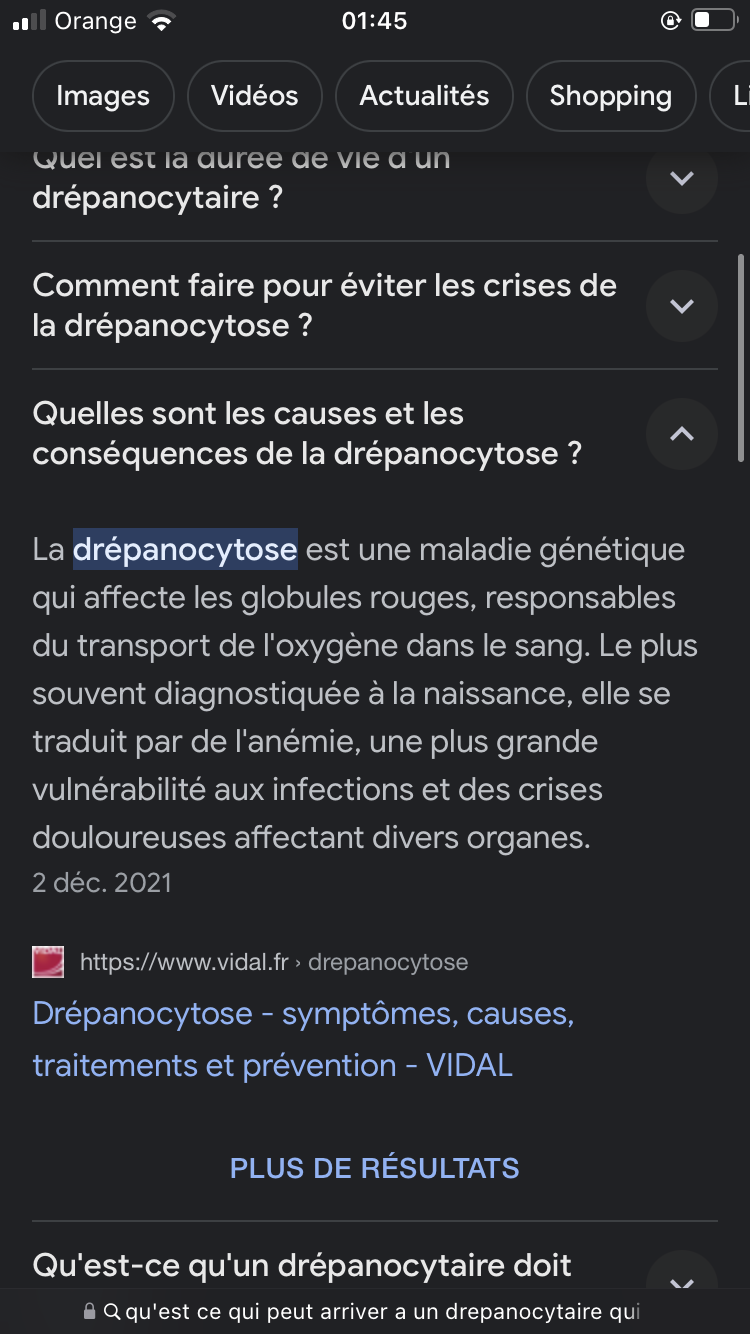Tap the Wi-Fi icon in the status bar
Screen dimensions: 750x1334
tap(160, 22)
